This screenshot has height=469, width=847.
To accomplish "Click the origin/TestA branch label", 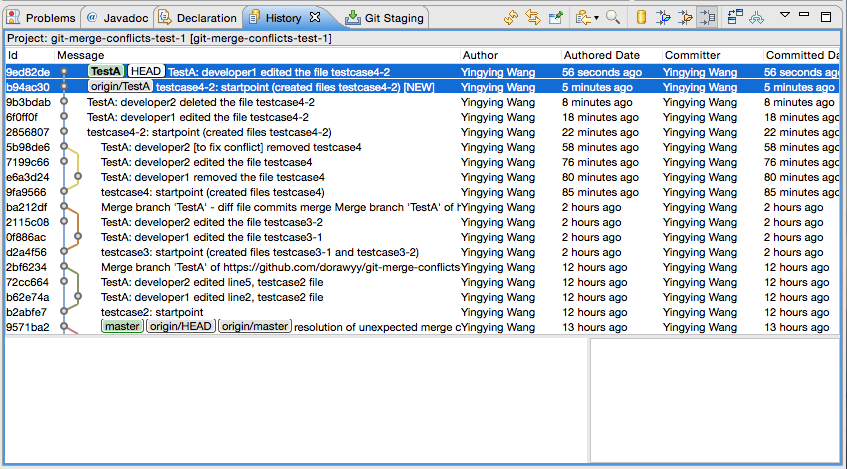I will coord(120,86).
